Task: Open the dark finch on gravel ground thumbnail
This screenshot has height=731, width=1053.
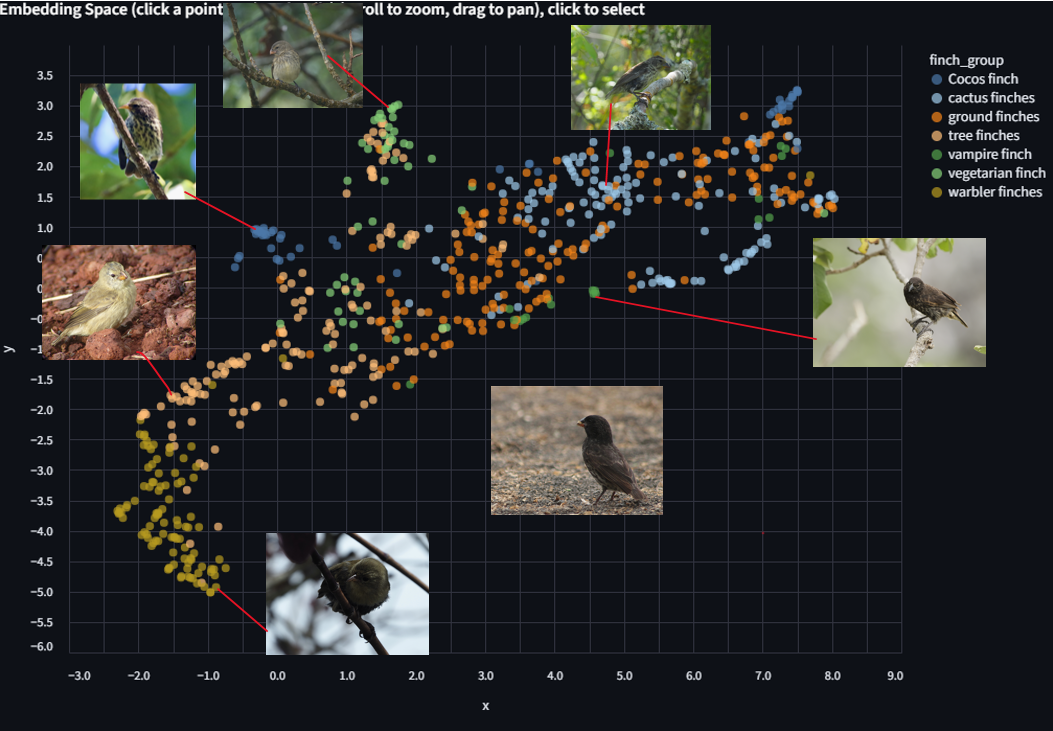Action: point(576,450)
